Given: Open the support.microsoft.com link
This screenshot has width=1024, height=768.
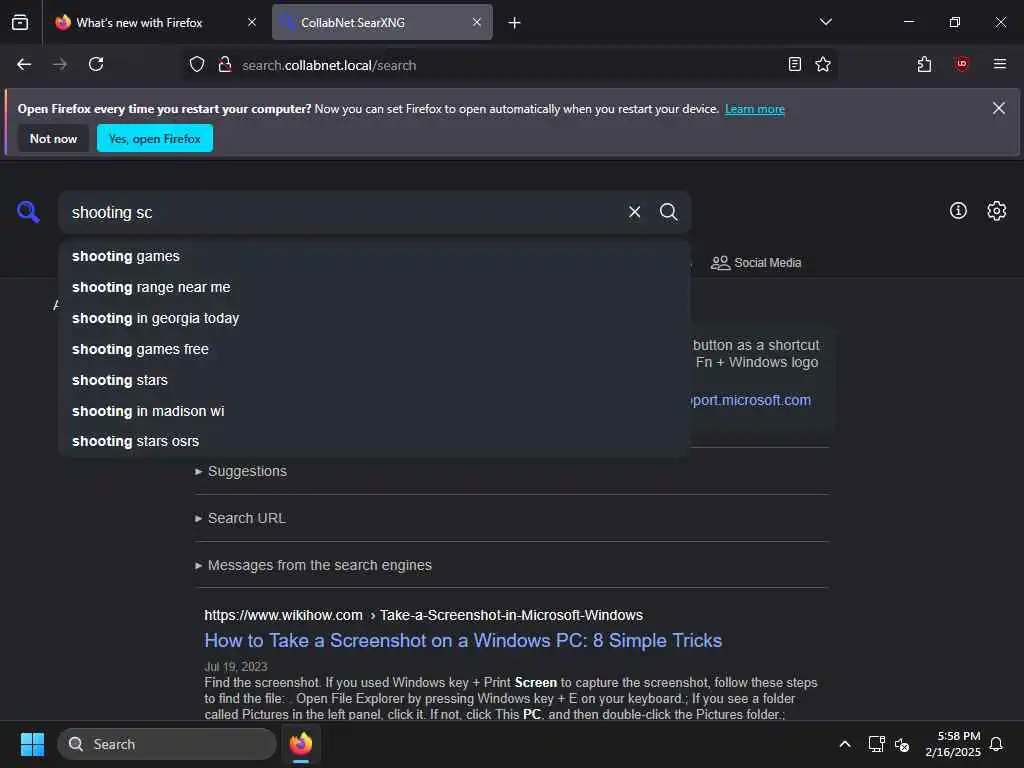Looking at the screenshot, I should (x=751, y=400).
